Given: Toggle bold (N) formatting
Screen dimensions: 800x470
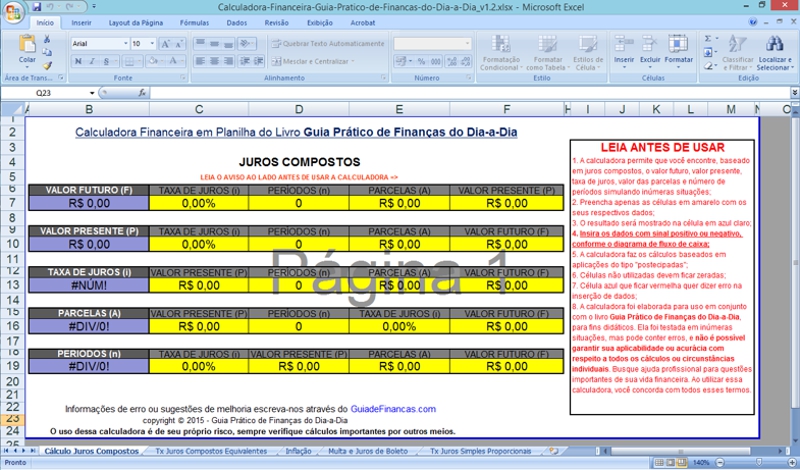Looking at the screenshot, I should coord(78,61).
